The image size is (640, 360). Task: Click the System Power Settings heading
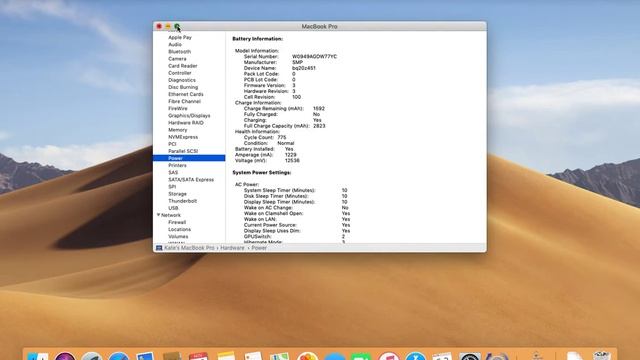click(x=262, y=173)
